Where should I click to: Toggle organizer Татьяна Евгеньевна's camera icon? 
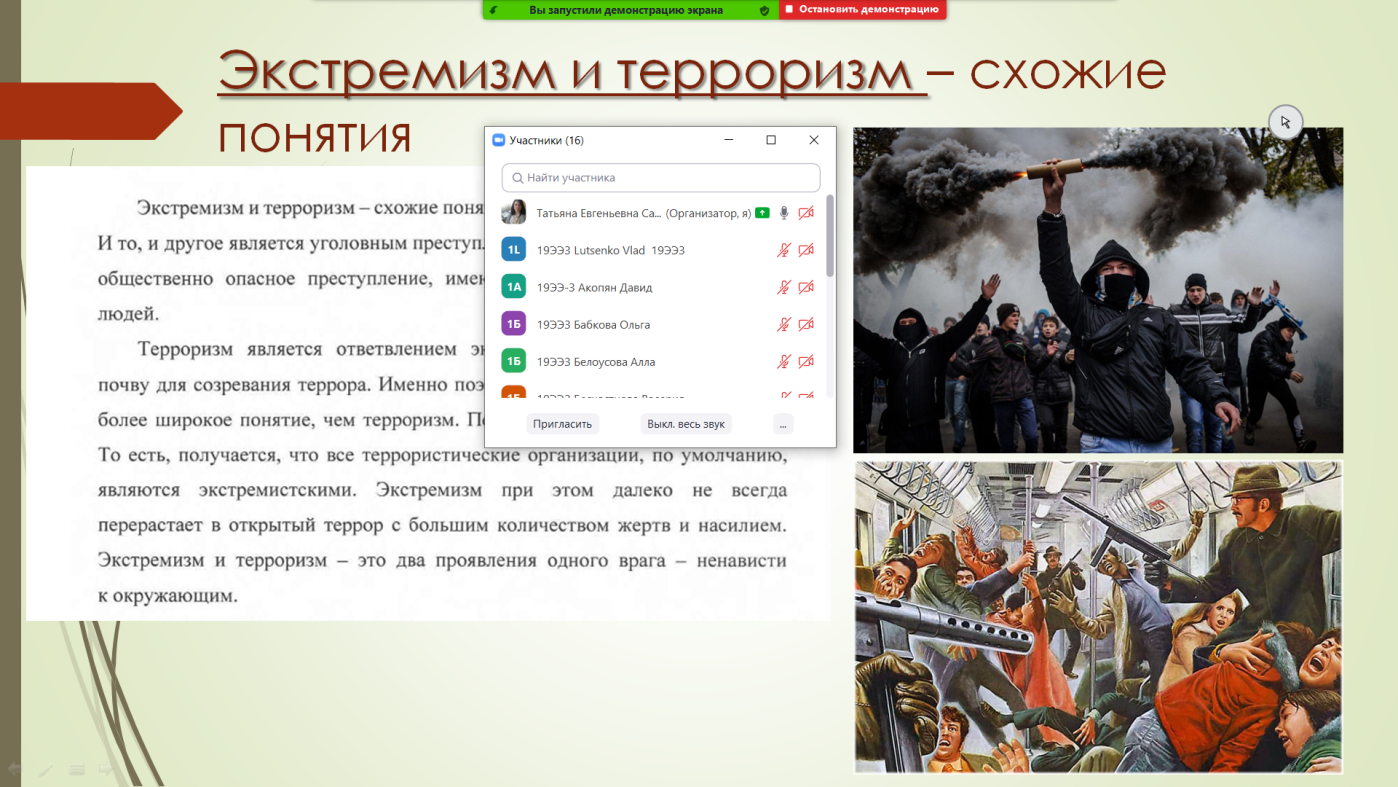coord(806,213)
